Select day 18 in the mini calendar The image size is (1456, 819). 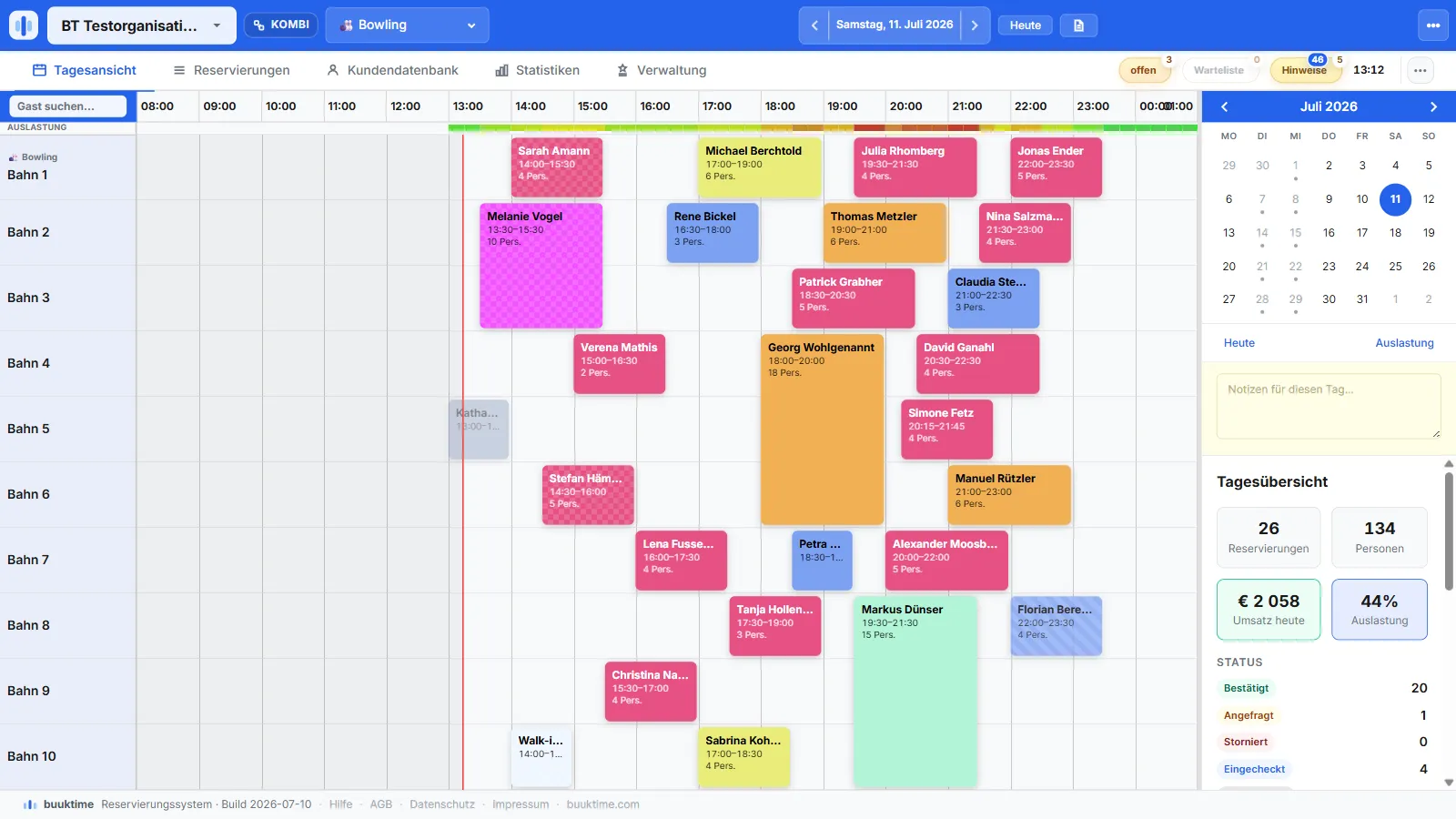(1395, 233)
